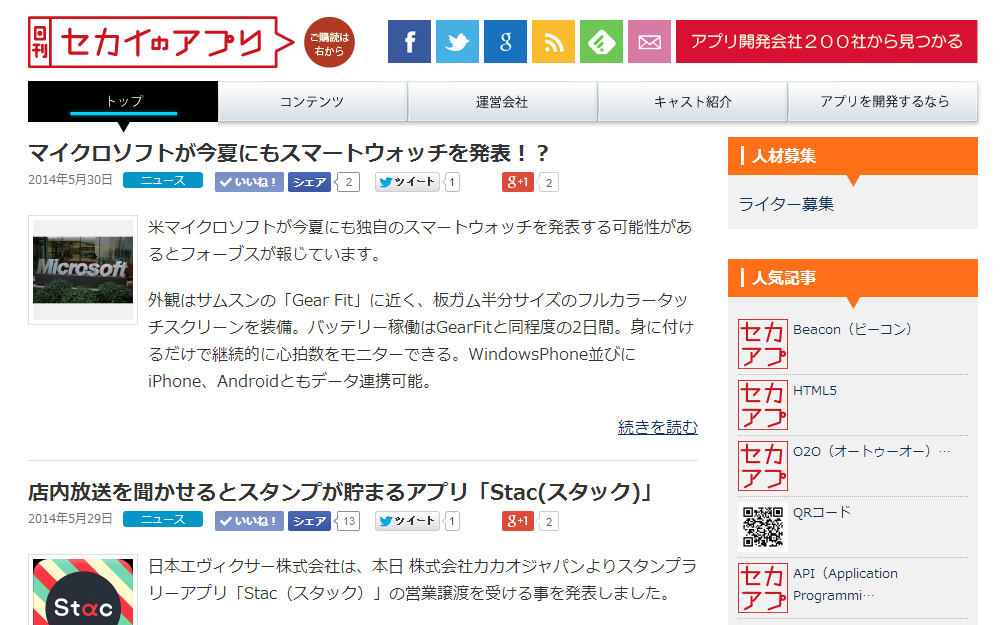The height and width of the screenshot is (625, 1004).
Task: Open the ライター募集 link
Action: coord(786,204)
